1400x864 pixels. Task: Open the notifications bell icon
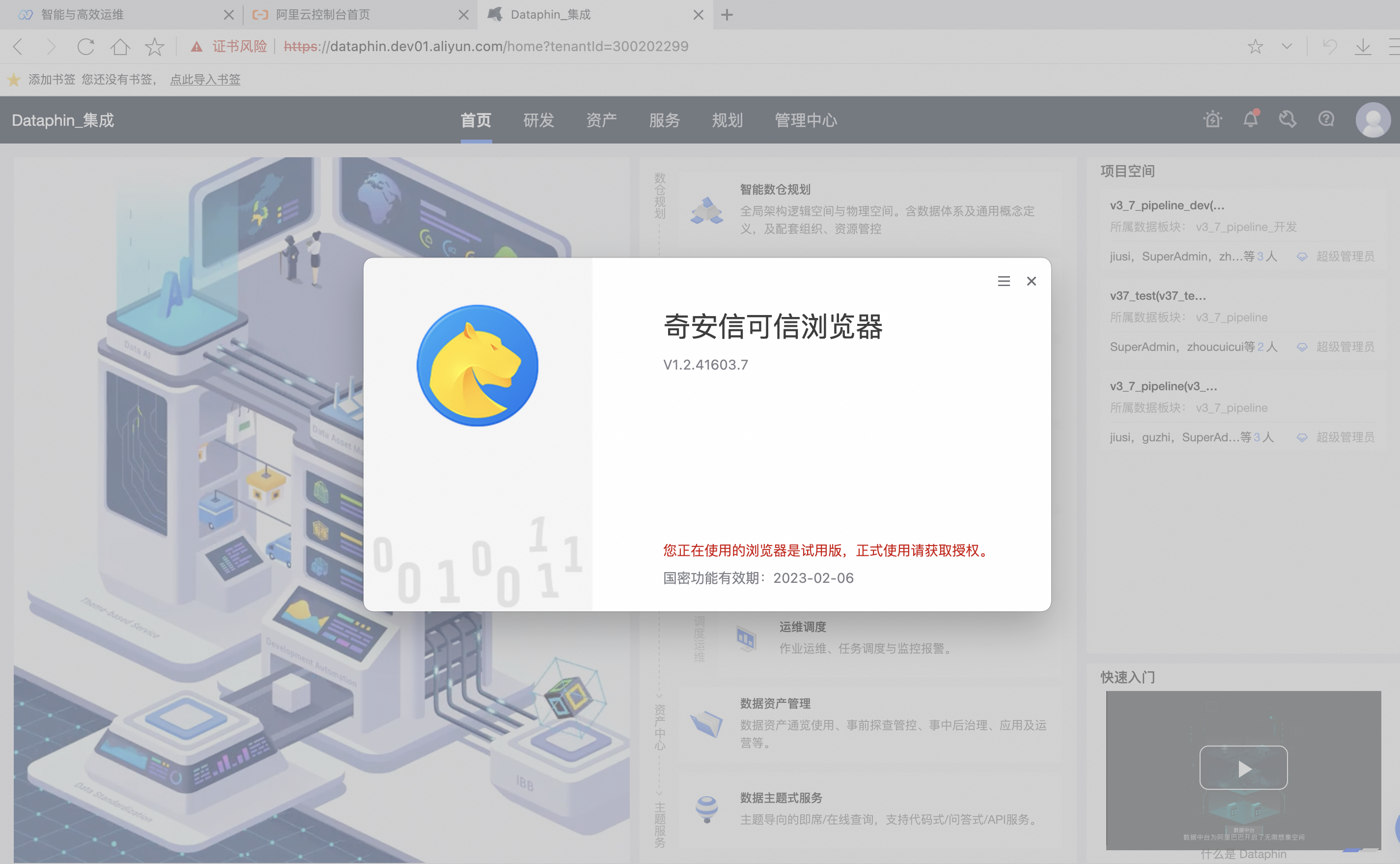1250,119
